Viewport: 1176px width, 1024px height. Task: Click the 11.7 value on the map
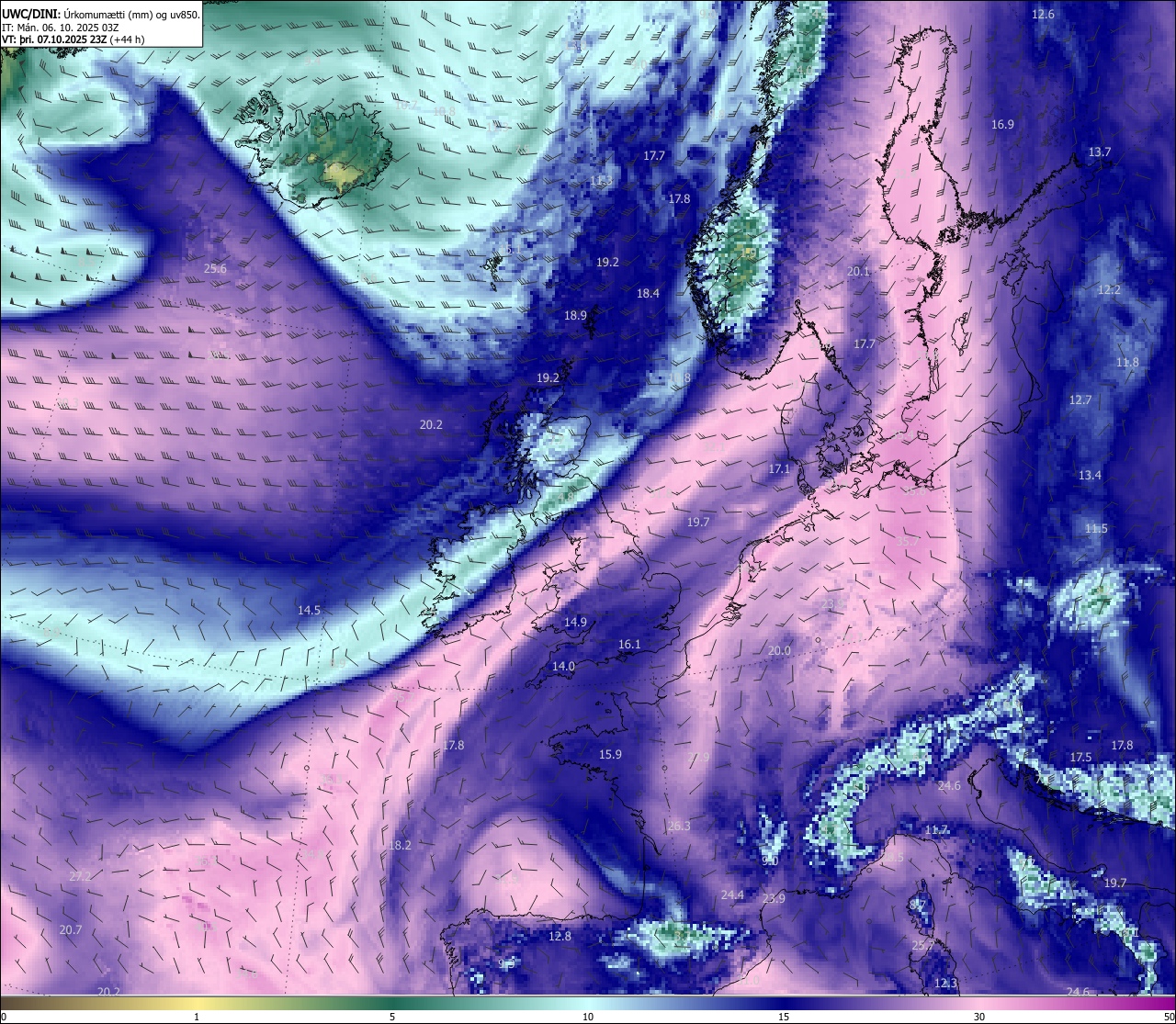coord(936,830)
